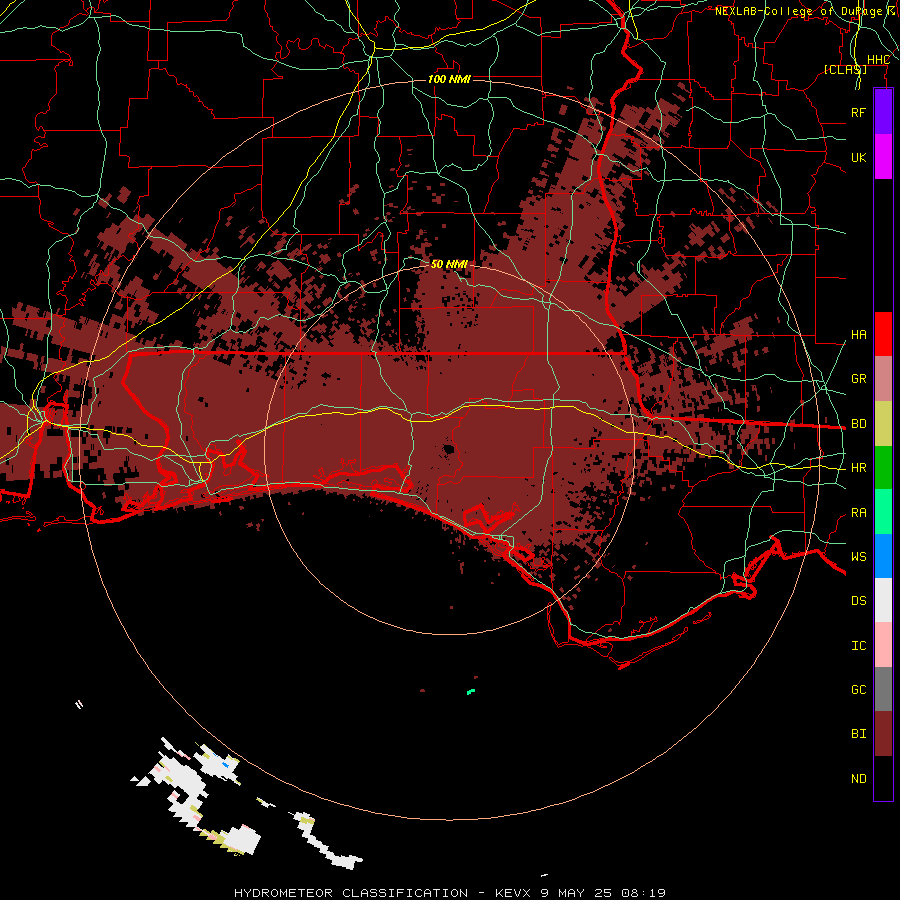Viewport: 900px width, 900px height.
Task: Click the BI dark red legend swatch
Action: 883,734
